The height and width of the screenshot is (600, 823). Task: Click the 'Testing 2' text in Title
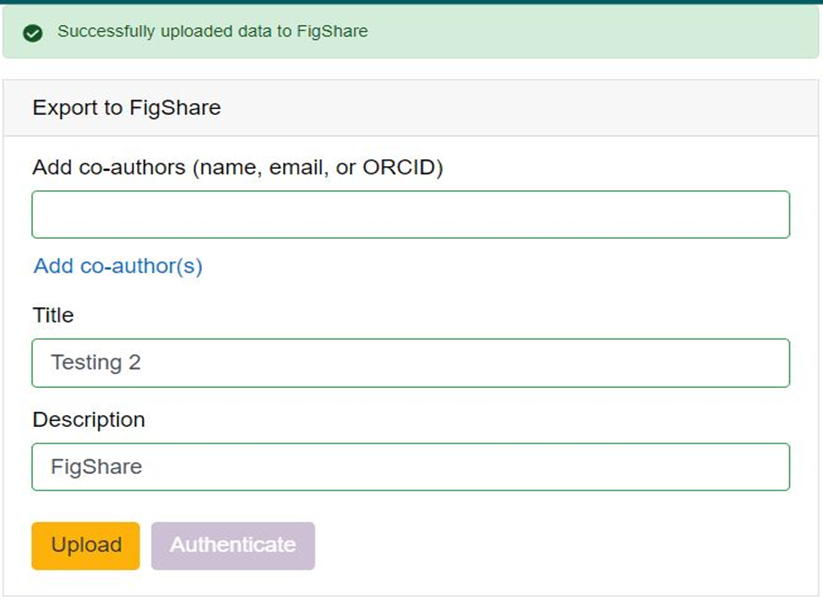96,363
